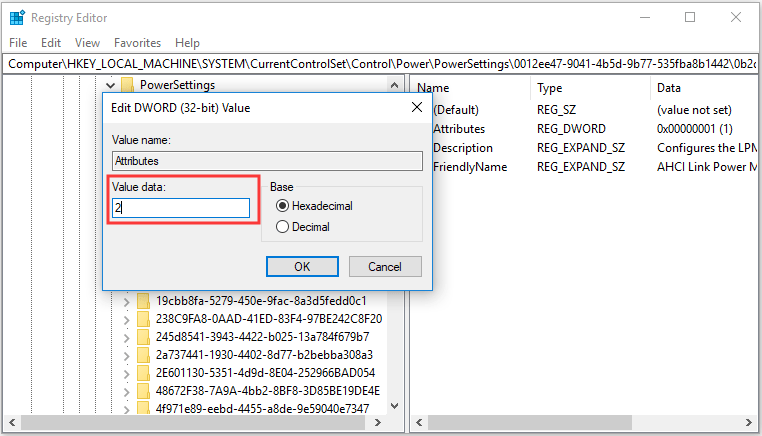
Task: Expand the 245d8541-3943 key
Action: point(126,338)
